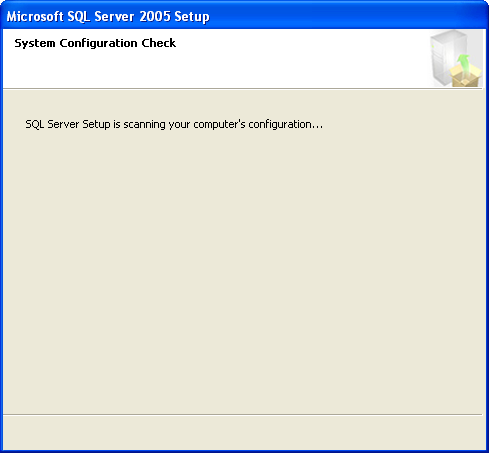489x453 pixels.
Task: Click the word Microsoft in title bar
Action: pyautogui.click(x=35, y=16)
